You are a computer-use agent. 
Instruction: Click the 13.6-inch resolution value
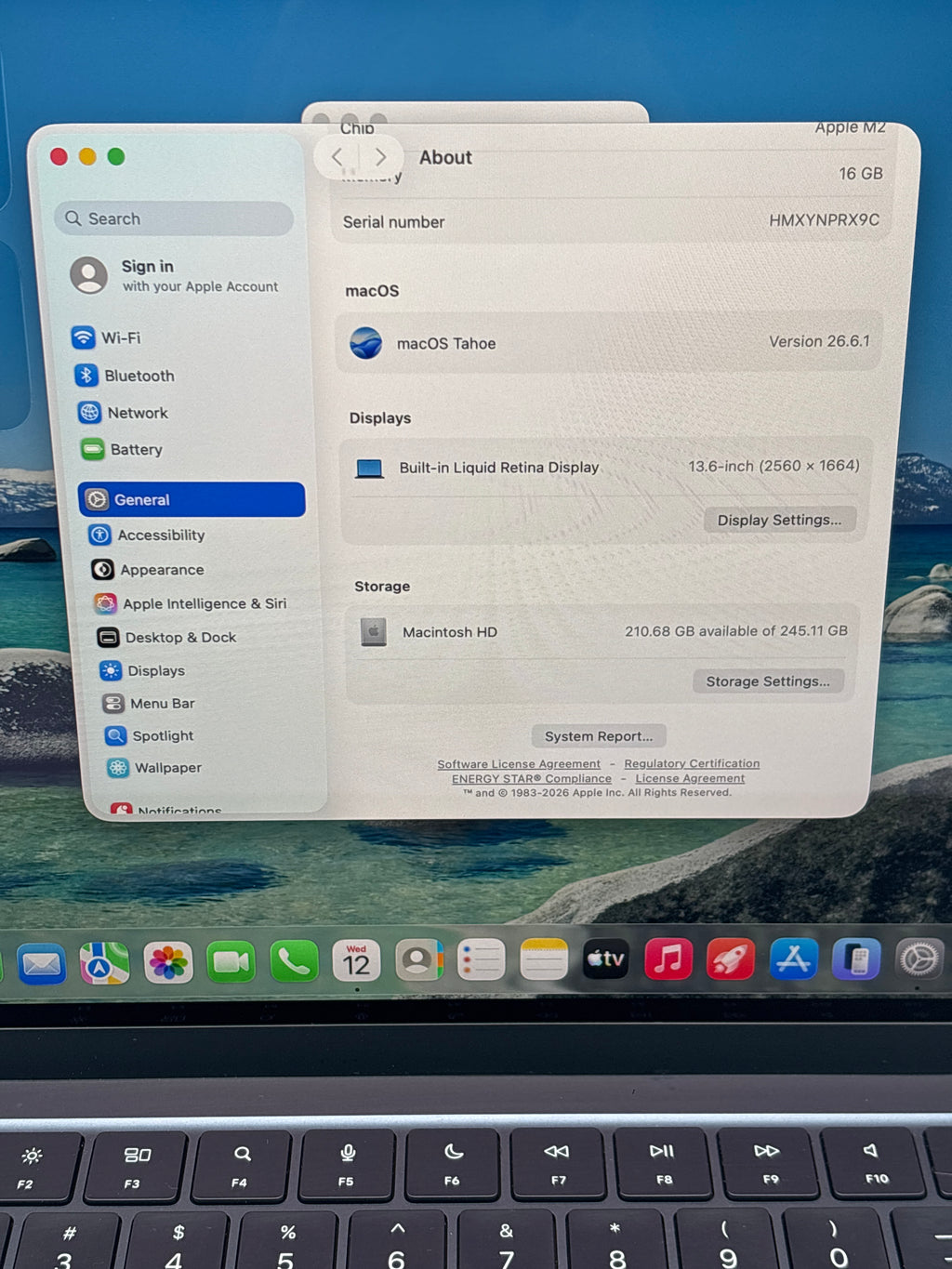(773, 466)
